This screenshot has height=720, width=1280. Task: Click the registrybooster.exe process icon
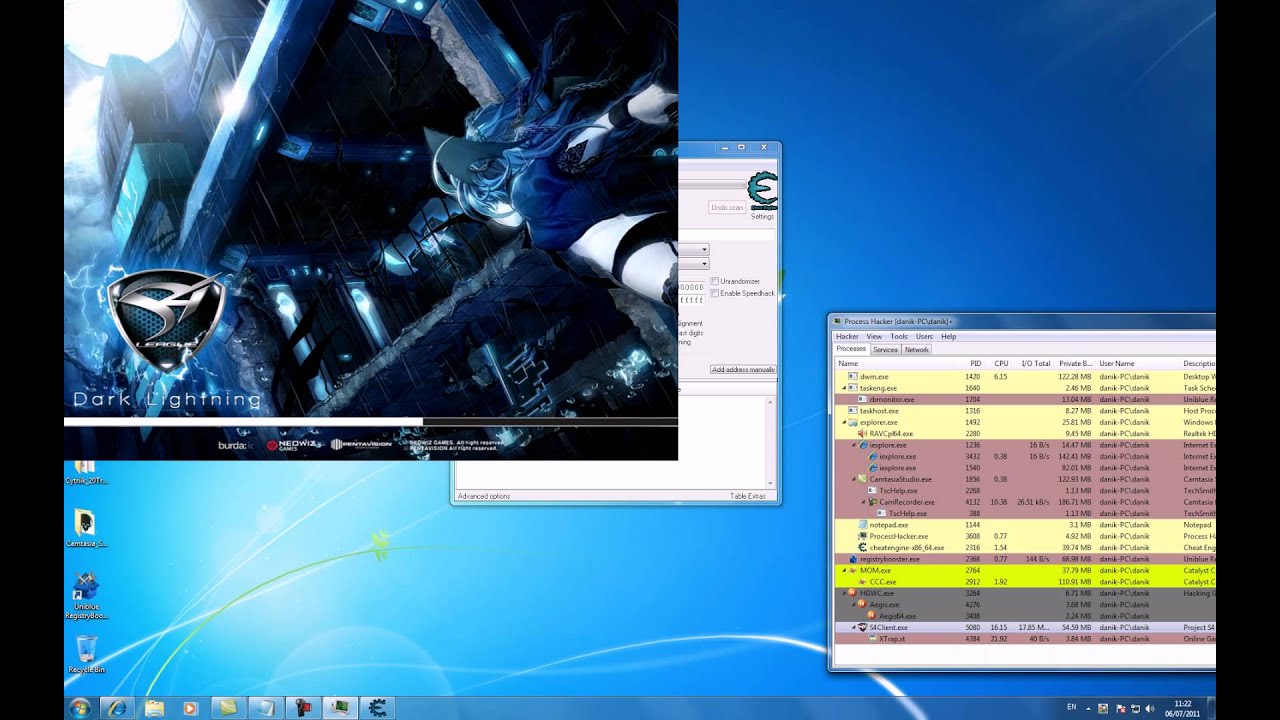point(853,559)
